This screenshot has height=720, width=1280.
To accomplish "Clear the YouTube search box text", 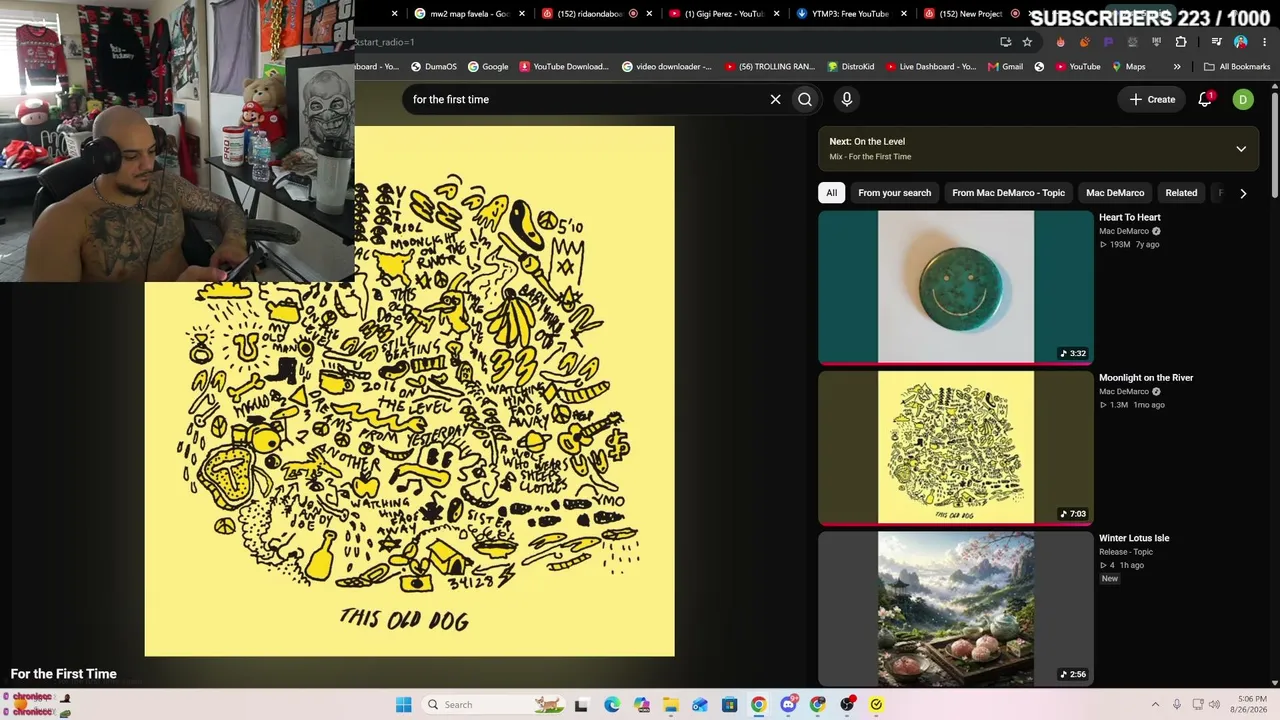I will click(775, 99).
